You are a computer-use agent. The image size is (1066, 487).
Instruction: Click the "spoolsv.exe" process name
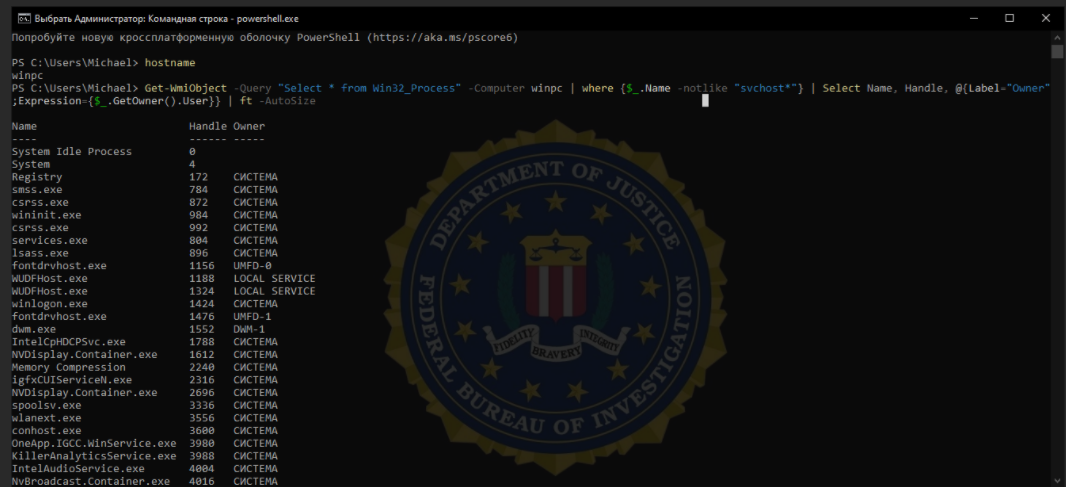click(x=46, y=405)
